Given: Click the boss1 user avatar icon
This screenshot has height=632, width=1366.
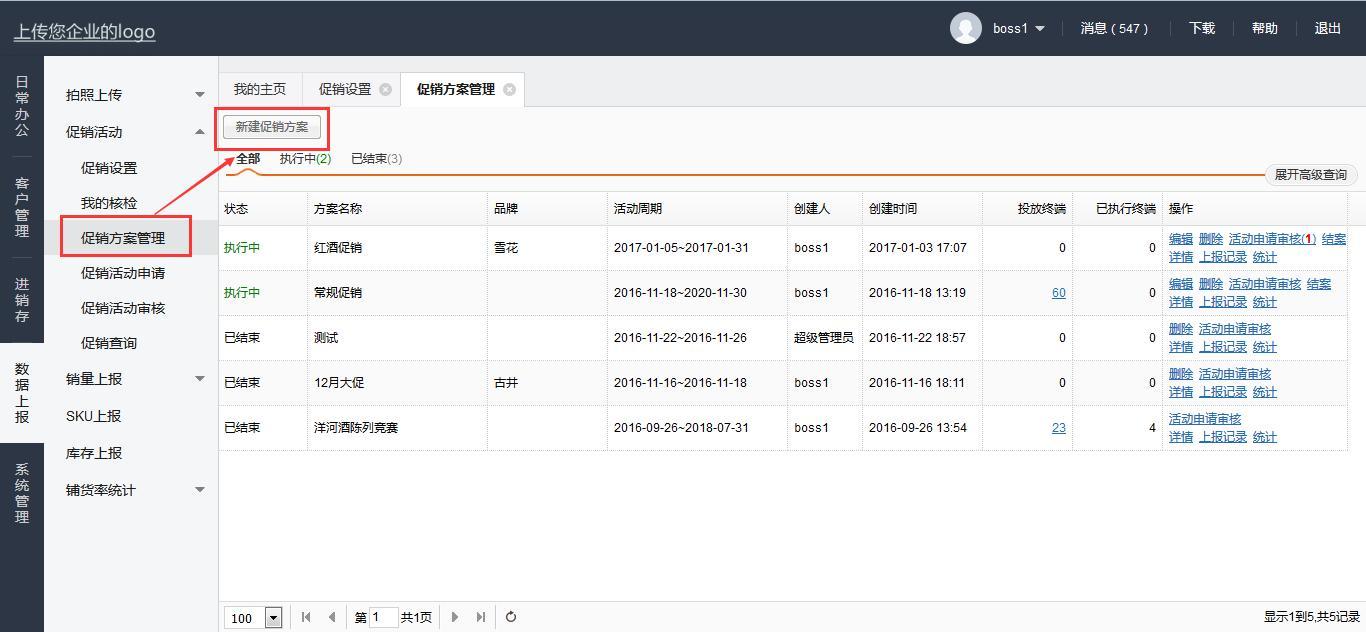Looking at the screenshot, I should tap(965, 28).
